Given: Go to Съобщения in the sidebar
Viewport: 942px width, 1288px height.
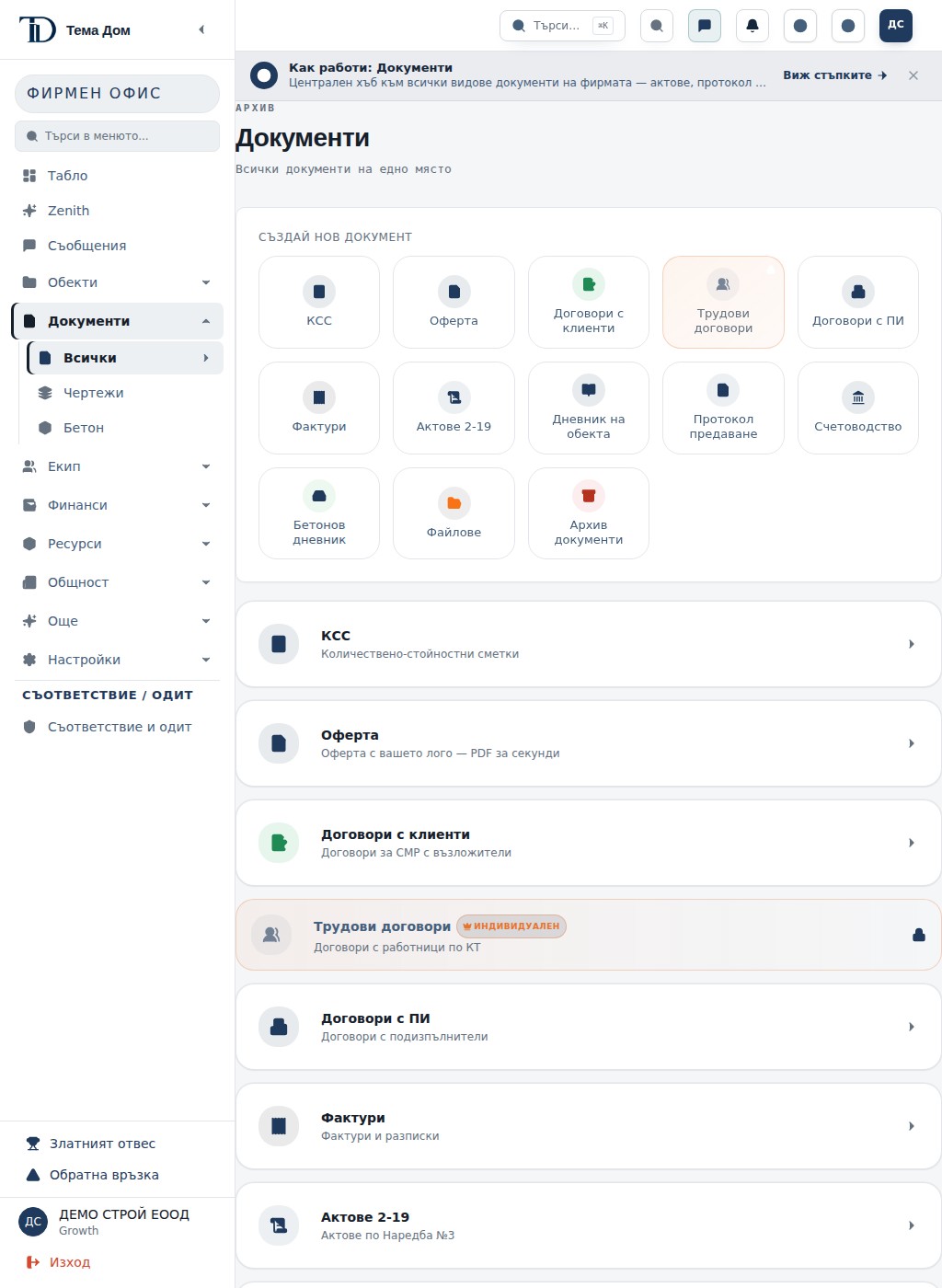Looking at the screenshot, I should click(x=117, y=246).
